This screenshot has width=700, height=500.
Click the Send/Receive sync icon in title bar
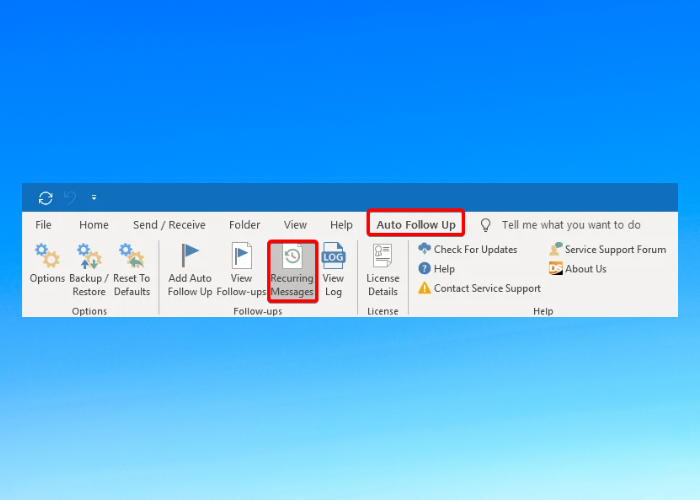coord(46,198)
